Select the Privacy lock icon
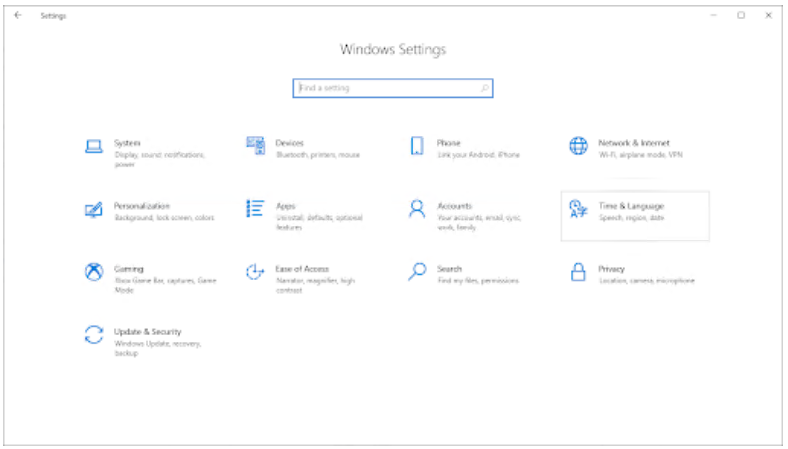Viewport: 788px width, 449px height. coord(578,272)
